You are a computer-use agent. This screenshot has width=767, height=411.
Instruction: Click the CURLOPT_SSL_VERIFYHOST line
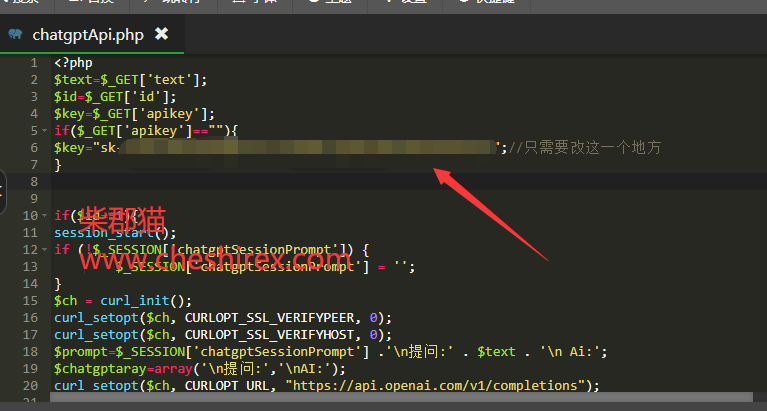click(223, 335)
